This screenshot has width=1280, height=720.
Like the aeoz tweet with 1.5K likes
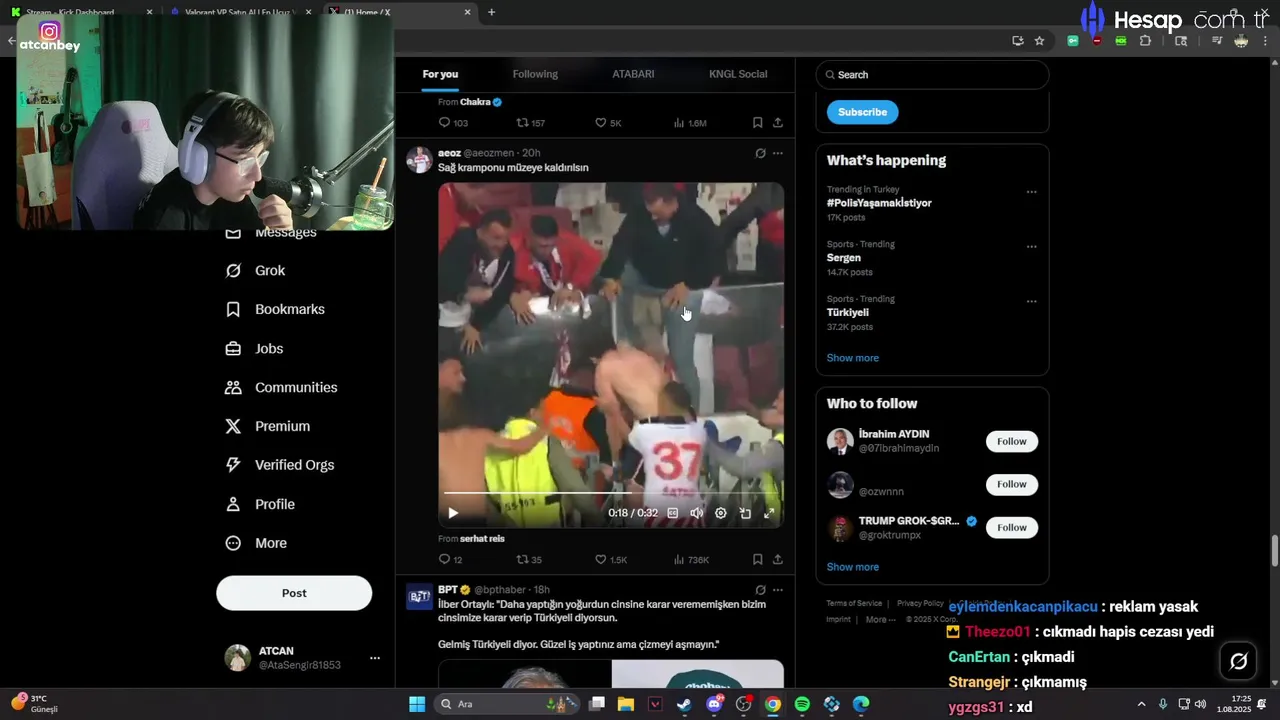(611, 560)
